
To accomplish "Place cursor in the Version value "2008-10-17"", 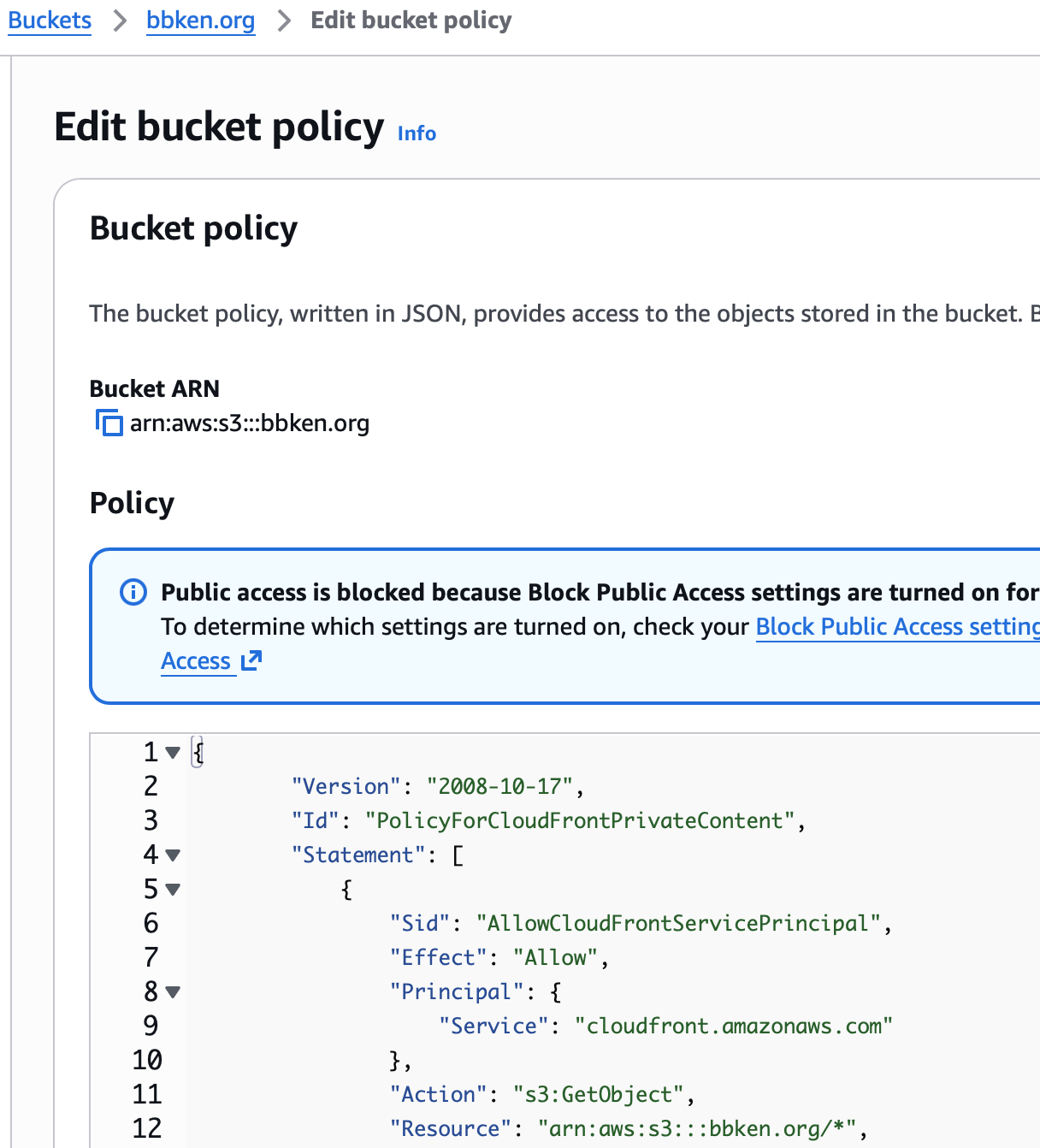I will point(499,786).
